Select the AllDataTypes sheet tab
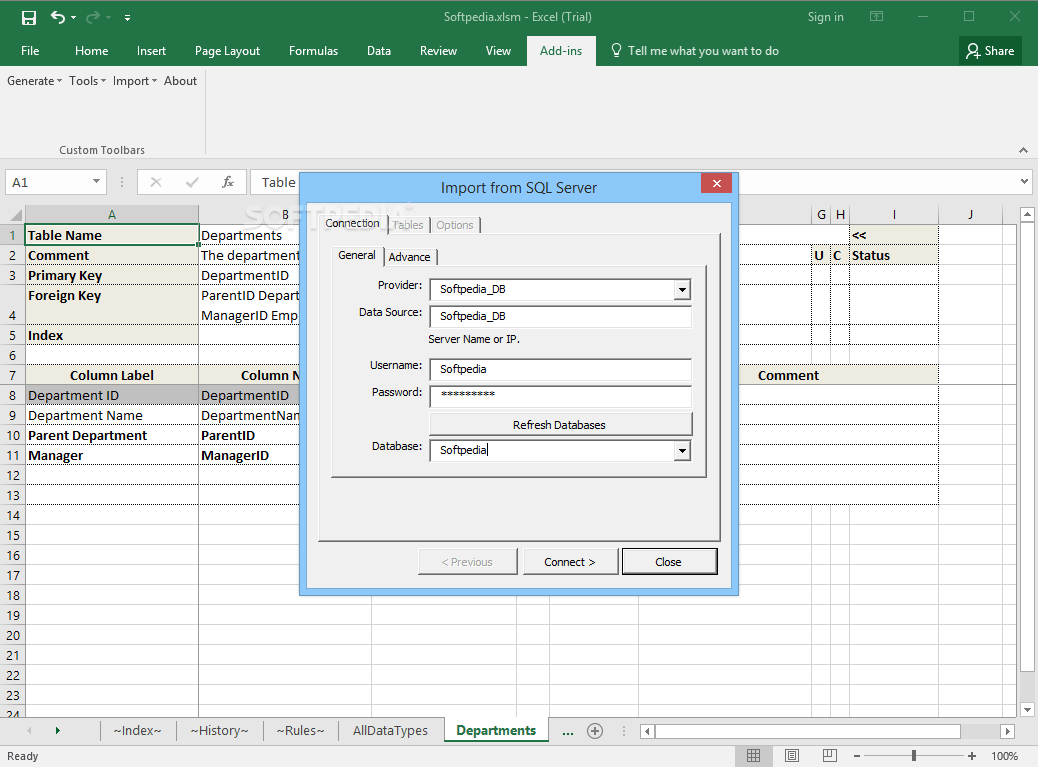The height and width of the screenshot is (767, 1038). coord(390,731)
